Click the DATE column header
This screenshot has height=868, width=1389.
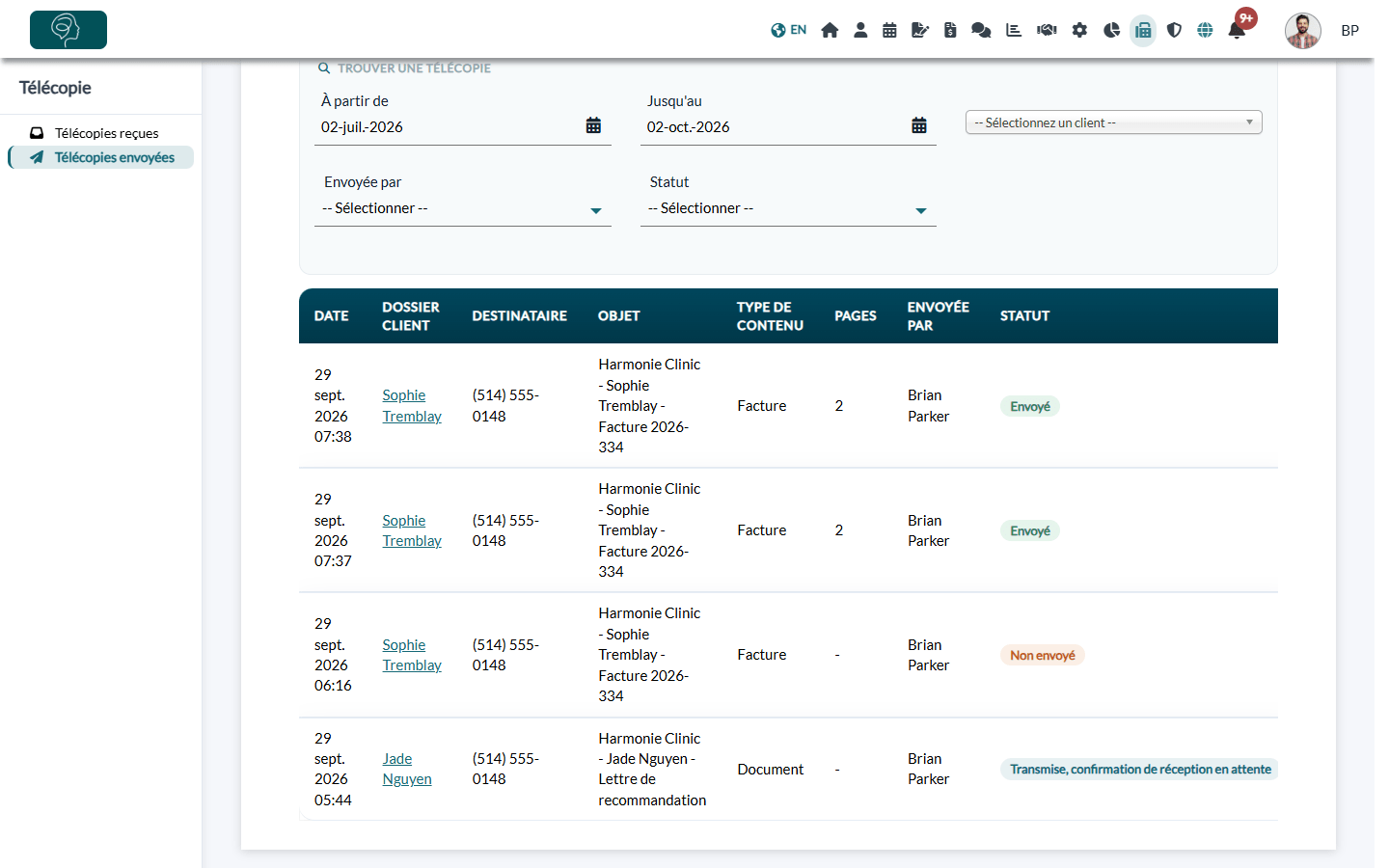pyautogui.click(x=331, y=315)
